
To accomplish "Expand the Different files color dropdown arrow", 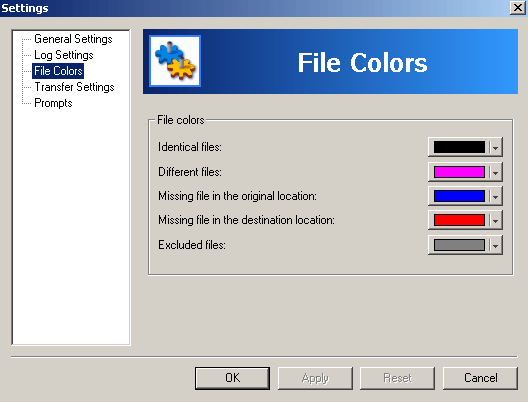I will click(x=495, y=172).
